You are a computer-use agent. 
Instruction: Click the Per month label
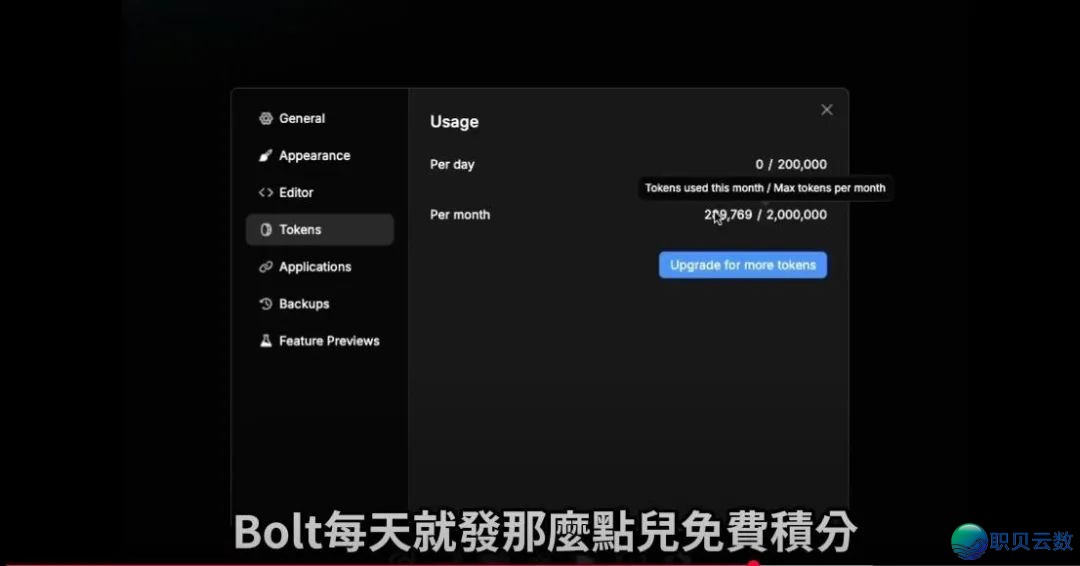(460, 215)
